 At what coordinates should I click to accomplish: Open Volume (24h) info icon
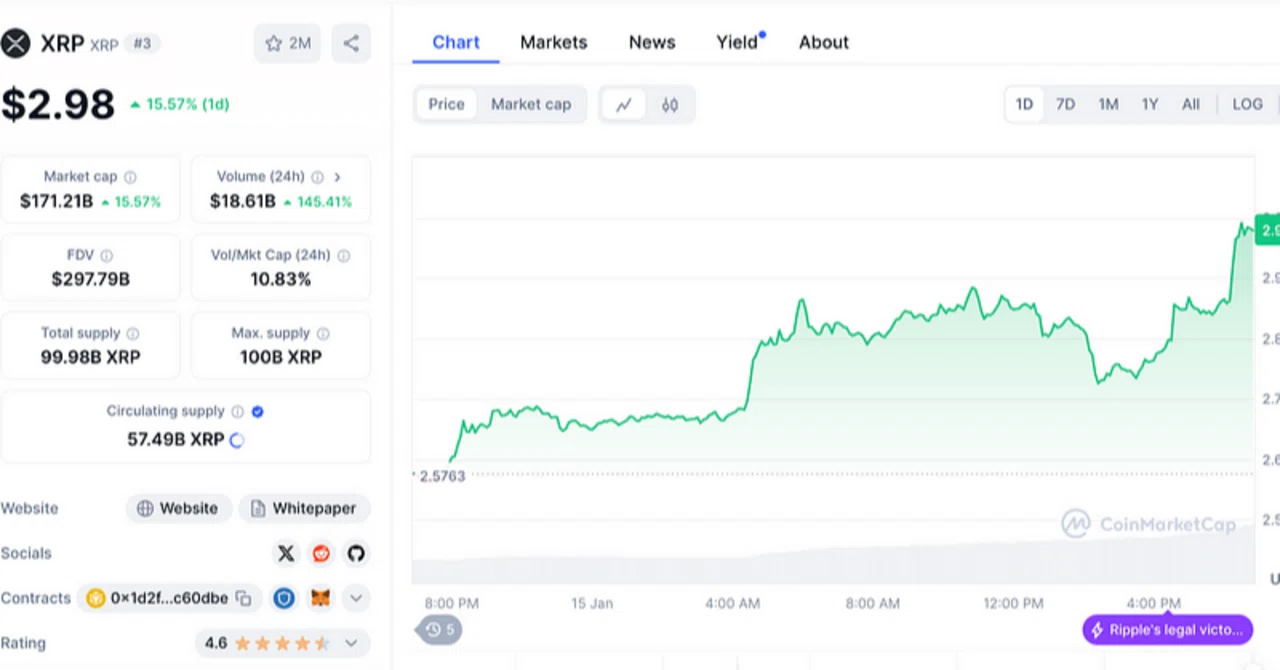317,177
